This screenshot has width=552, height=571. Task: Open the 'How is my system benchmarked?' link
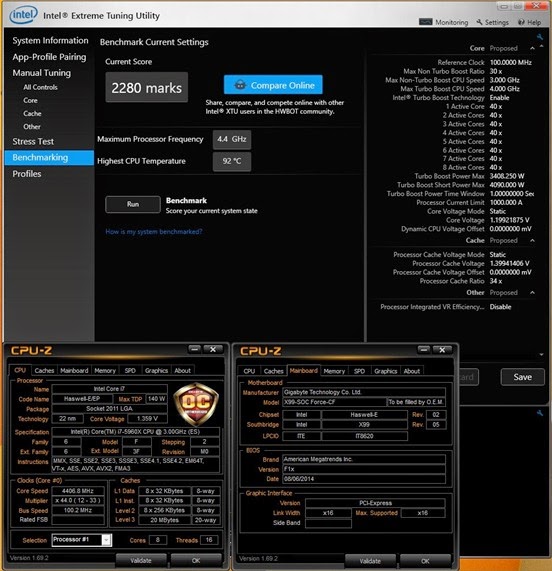tap(154, 232)
